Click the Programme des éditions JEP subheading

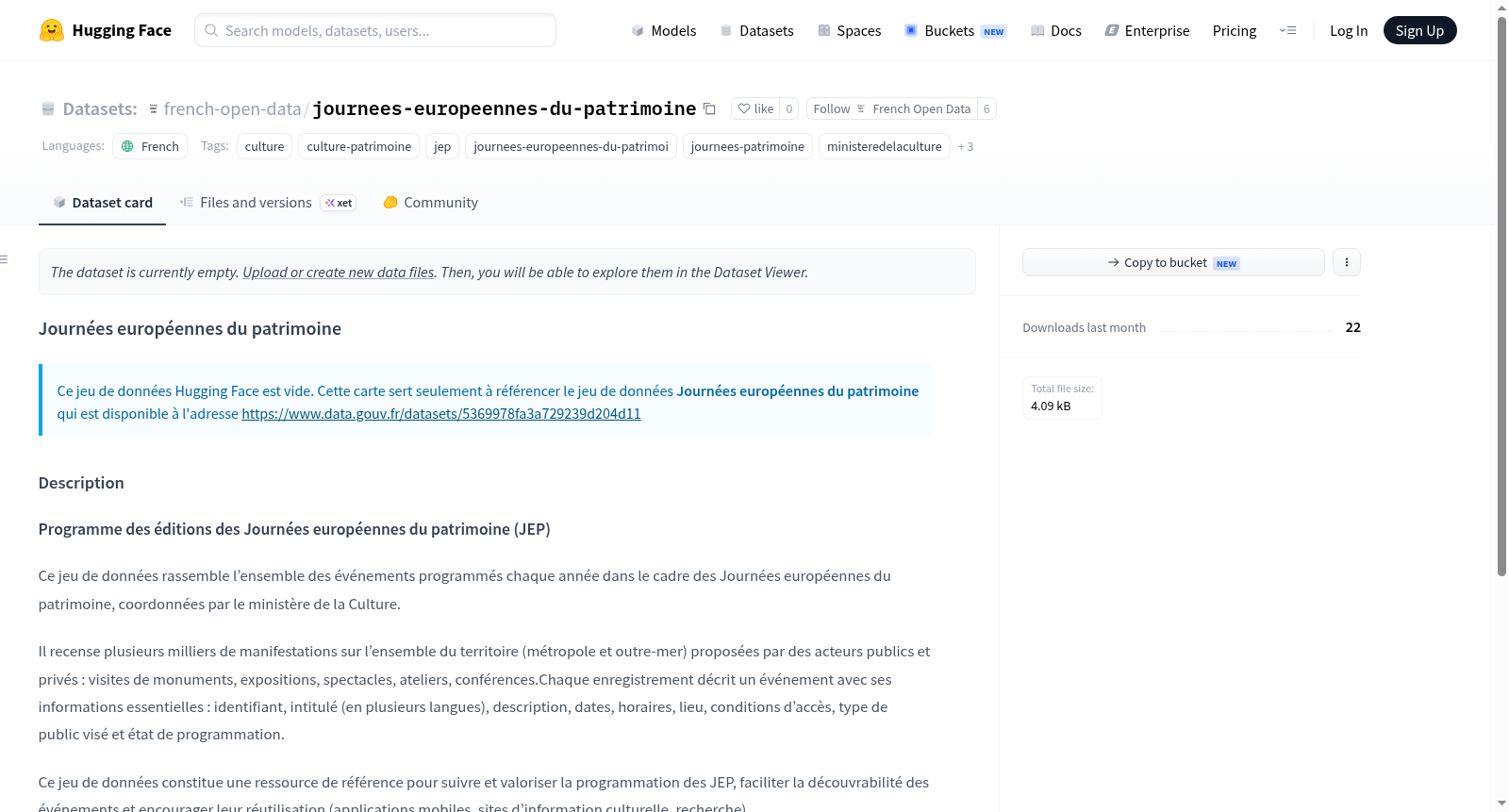(294, 529)
